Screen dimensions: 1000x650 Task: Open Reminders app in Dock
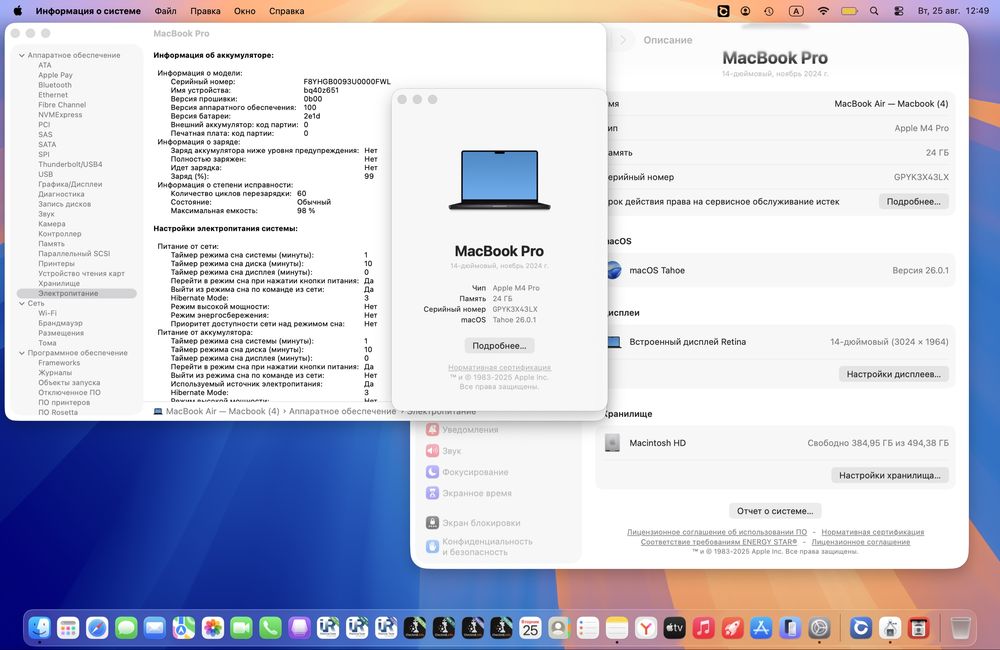pos(587,628)
